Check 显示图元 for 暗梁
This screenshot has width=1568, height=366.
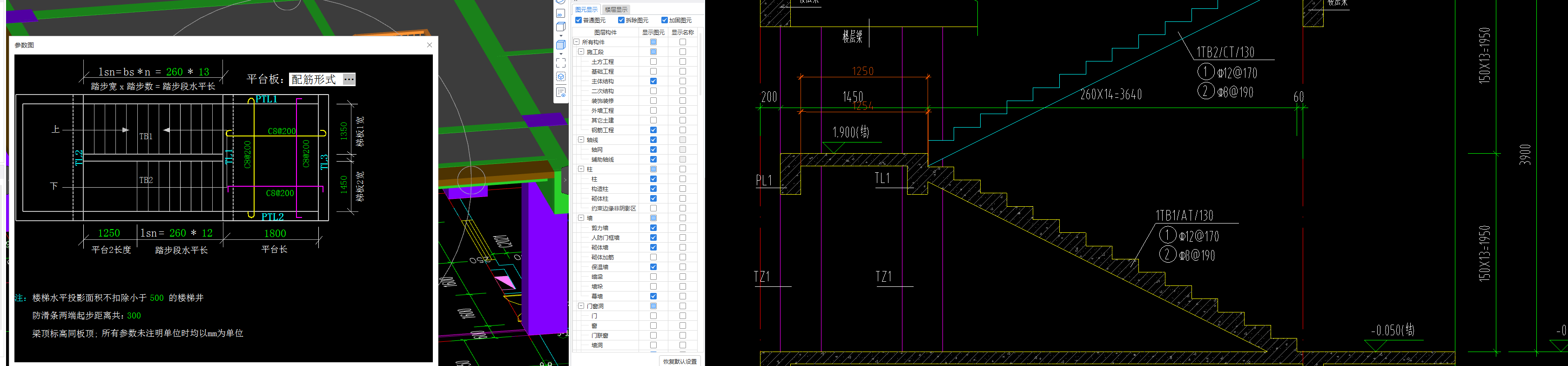click(653, 277)
